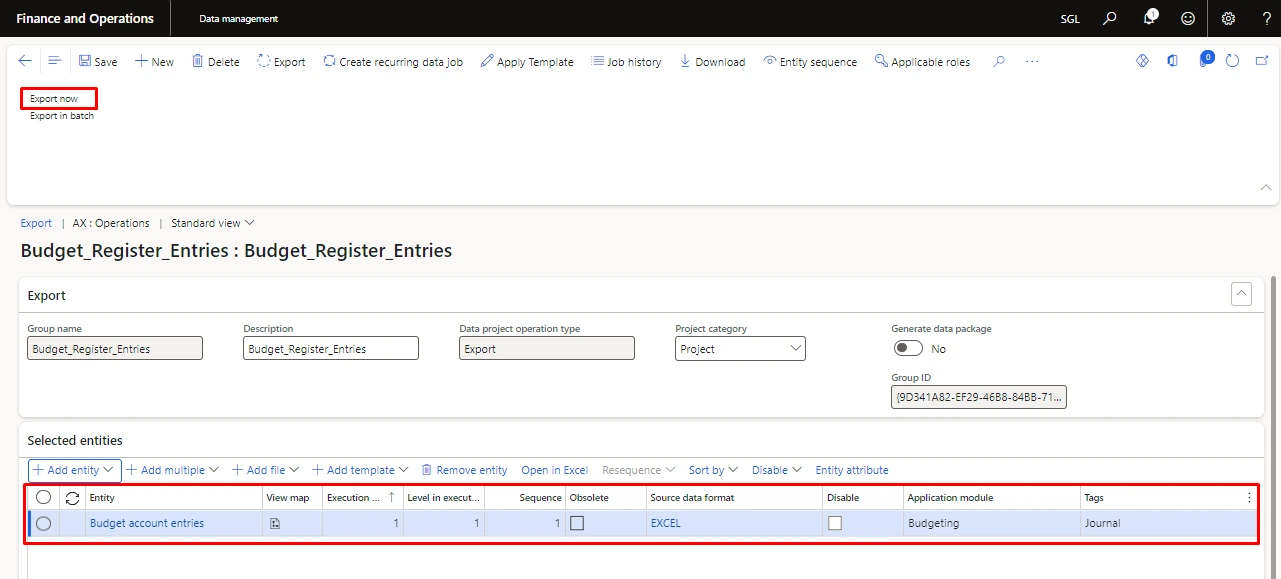Click the grid refresh column icon
The image size is (1281, 579).
[x=72, y=497]
